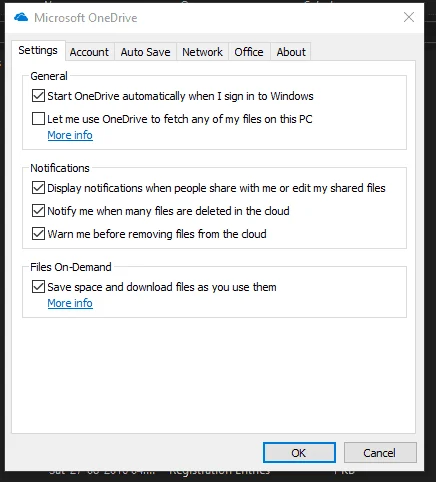
Task: Open More info link under General
Action: [70, 135]
